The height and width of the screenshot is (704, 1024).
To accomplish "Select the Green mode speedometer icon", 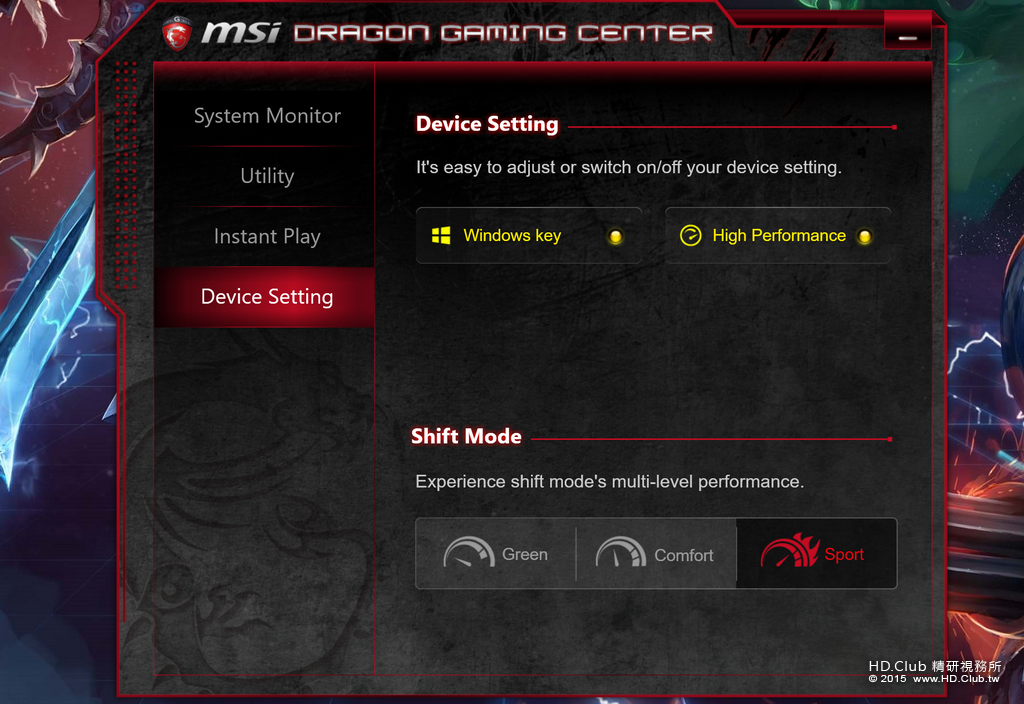I will [468, 552].
